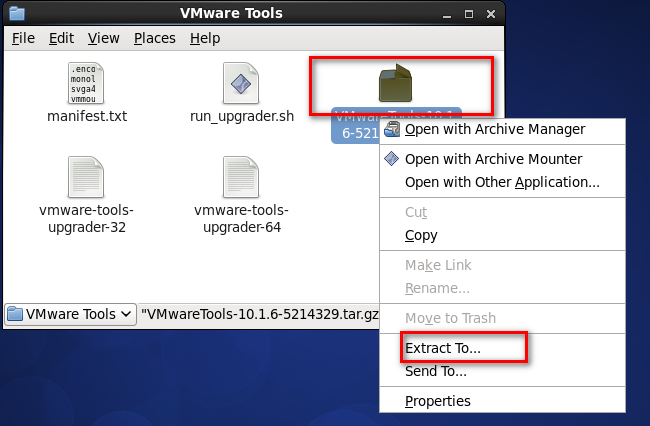The width and height of the screenshot is (650, 426).
Task: Maximize the VMware Tools window
Action: click(469, 14)
